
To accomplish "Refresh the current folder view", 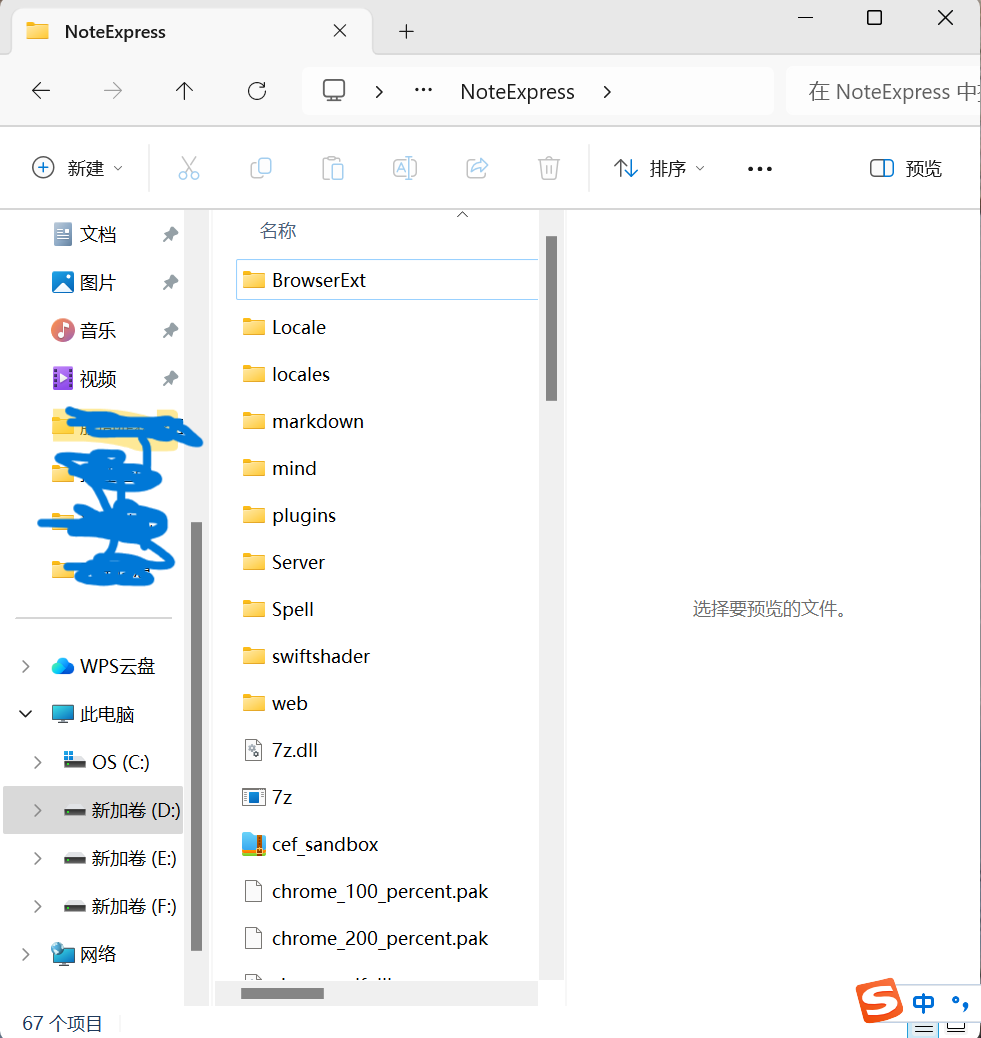I will tap(257, 91).
